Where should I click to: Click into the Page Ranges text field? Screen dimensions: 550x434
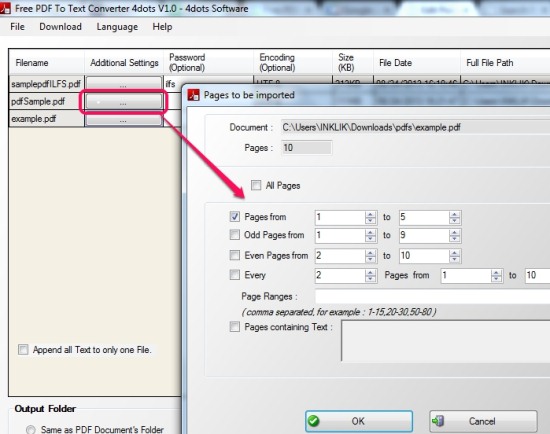(x=432, y=296)
